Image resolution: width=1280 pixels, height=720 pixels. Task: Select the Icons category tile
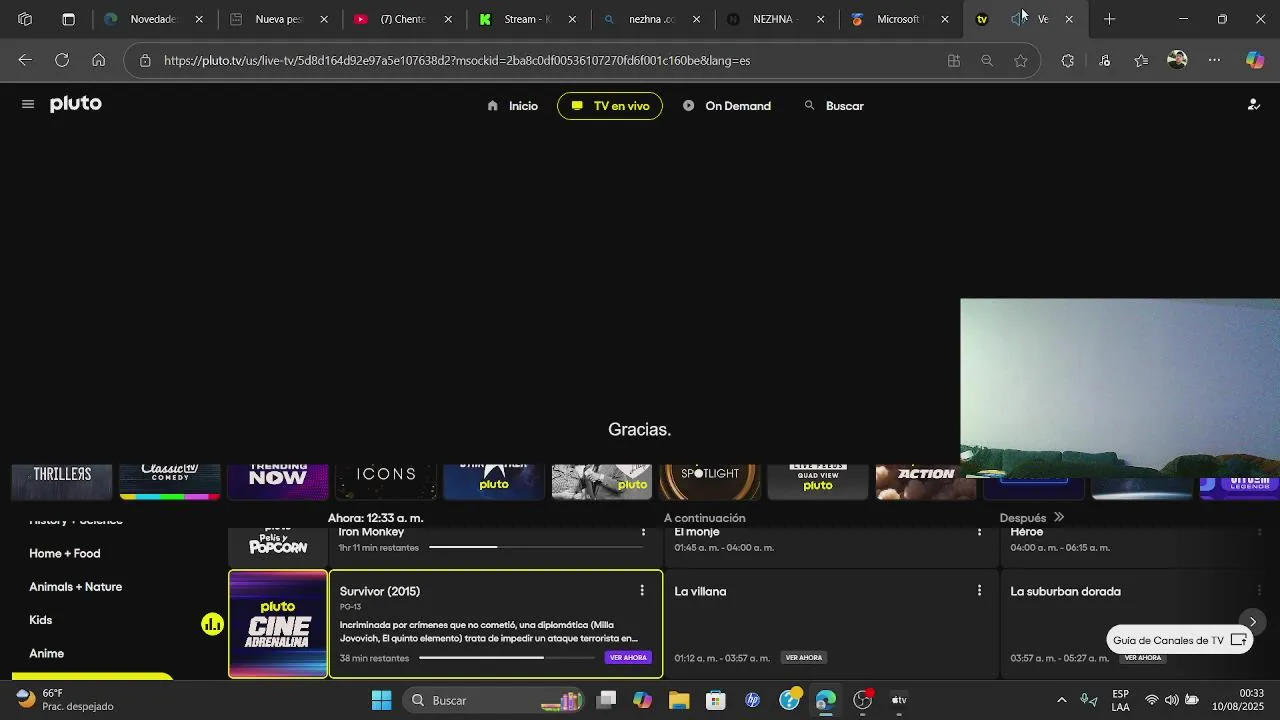pos(386,482)
